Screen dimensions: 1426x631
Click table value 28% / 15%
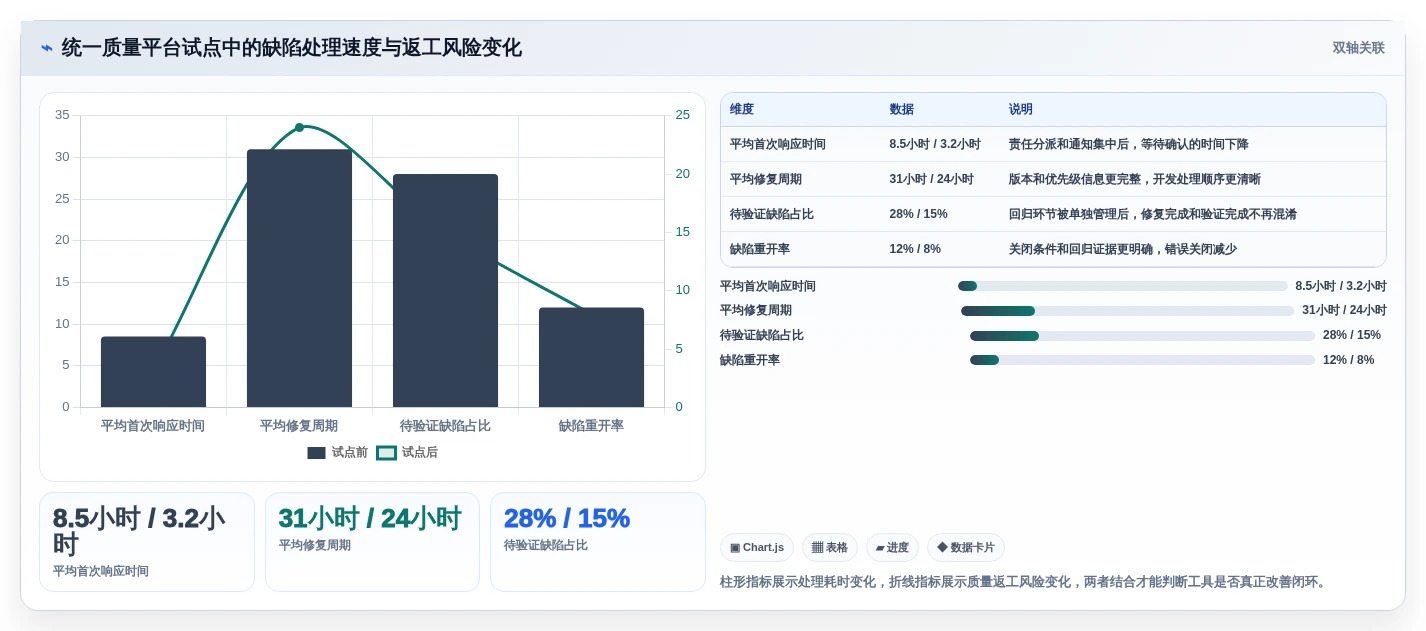pyautogui.click(x=918, y=214)
